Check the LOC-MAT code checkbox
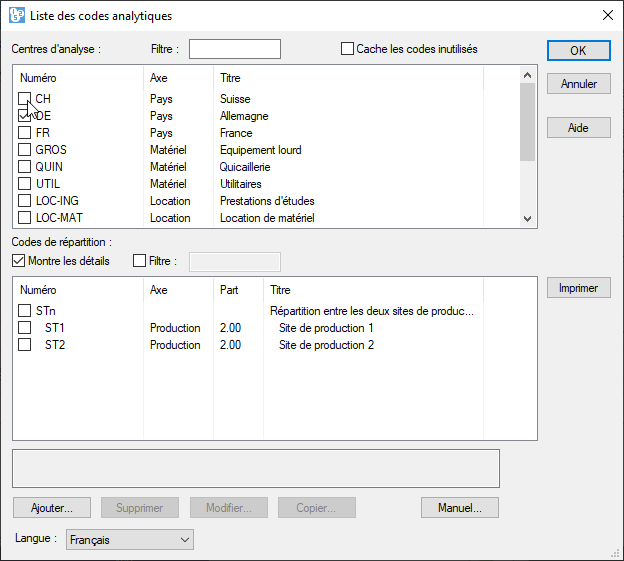 (x=24, y=218)
